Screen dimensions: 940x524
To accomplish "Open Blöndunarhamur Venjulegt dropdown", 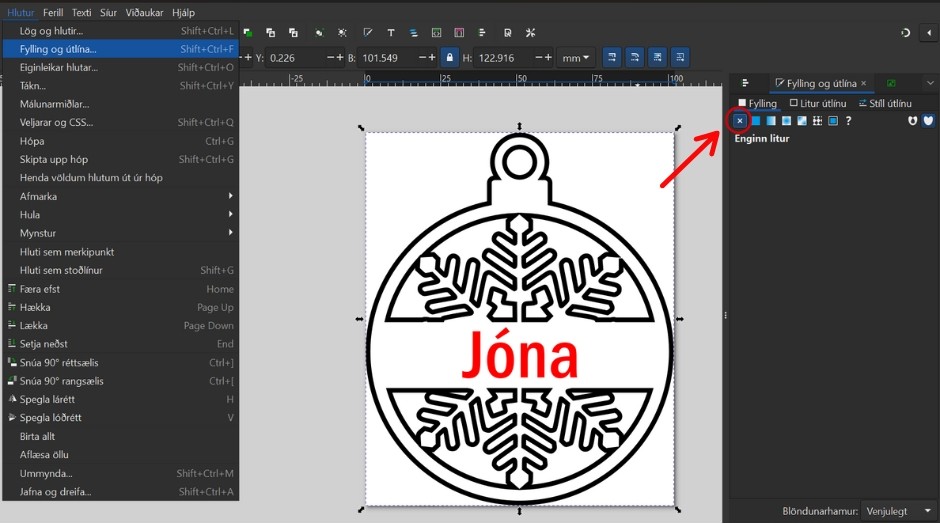I will click(897, 511).
